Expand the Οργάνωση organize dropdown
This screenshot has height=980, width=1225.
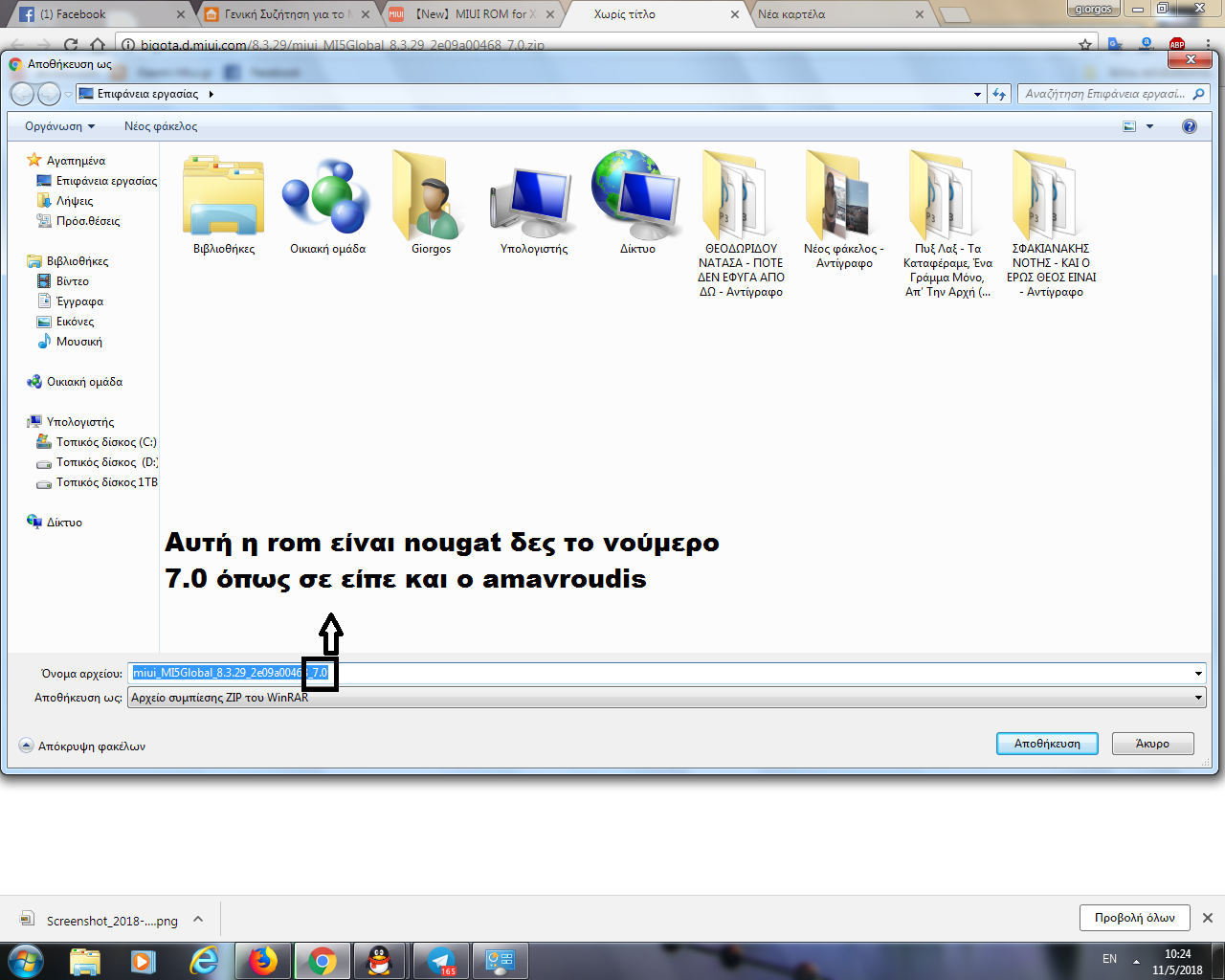point(59,126)
